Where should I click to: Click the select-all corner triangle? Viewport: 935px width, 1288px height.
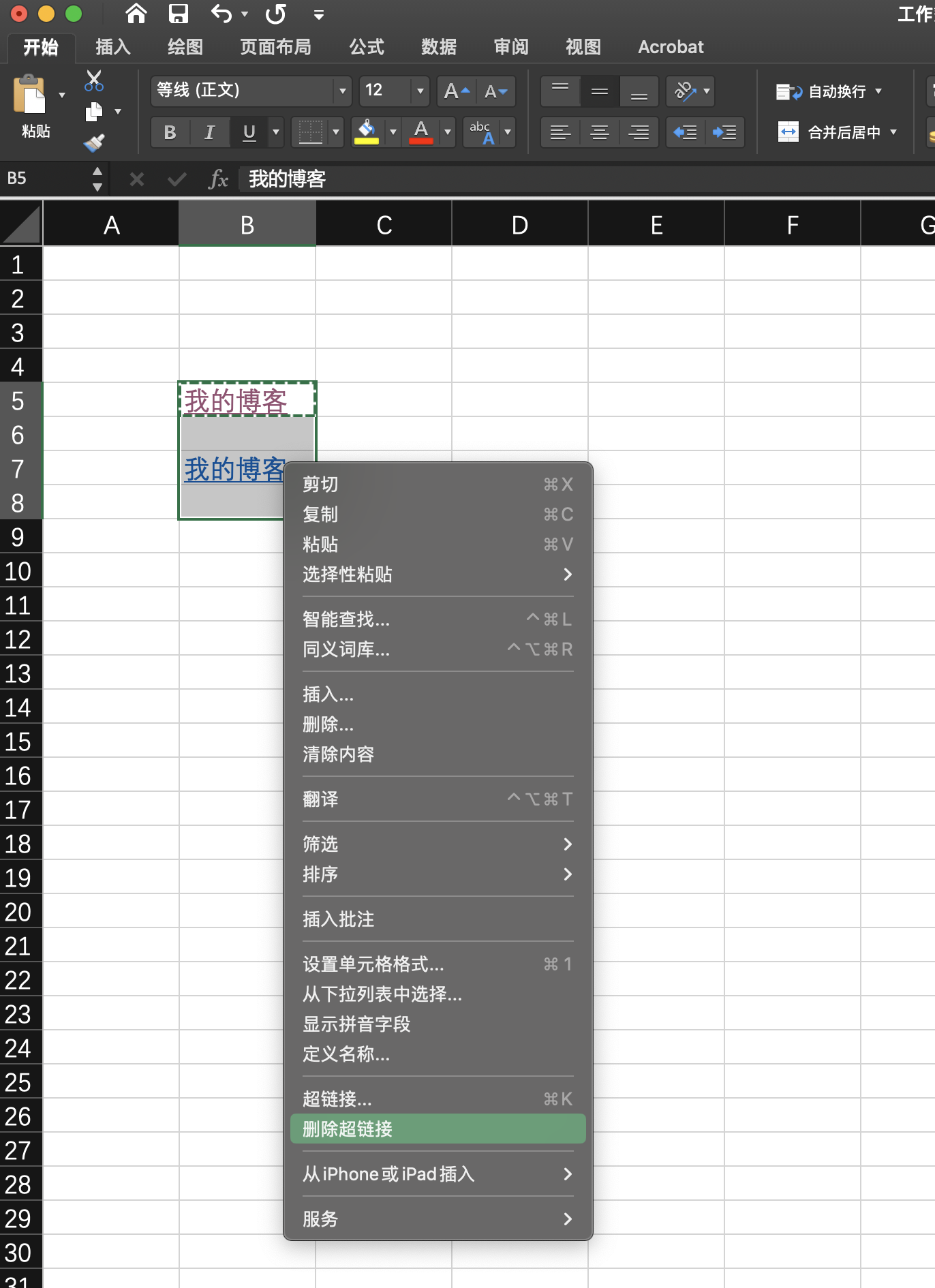click(x=21, y=224)
